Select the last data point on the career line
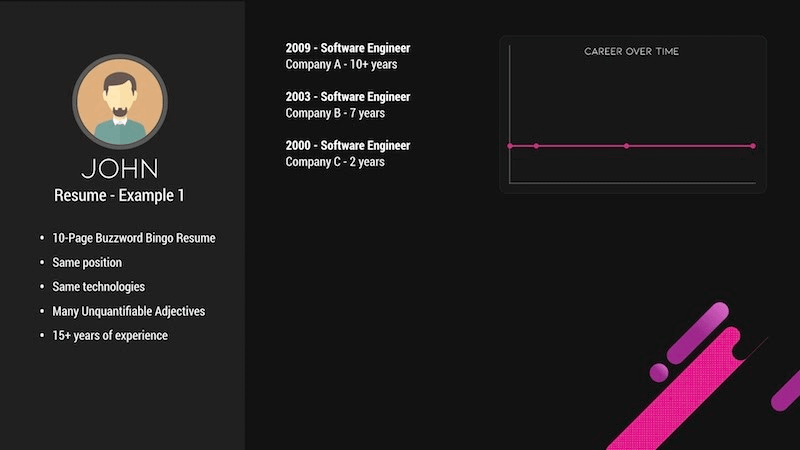This screenshot has width=800, height=450. point(753,146)
